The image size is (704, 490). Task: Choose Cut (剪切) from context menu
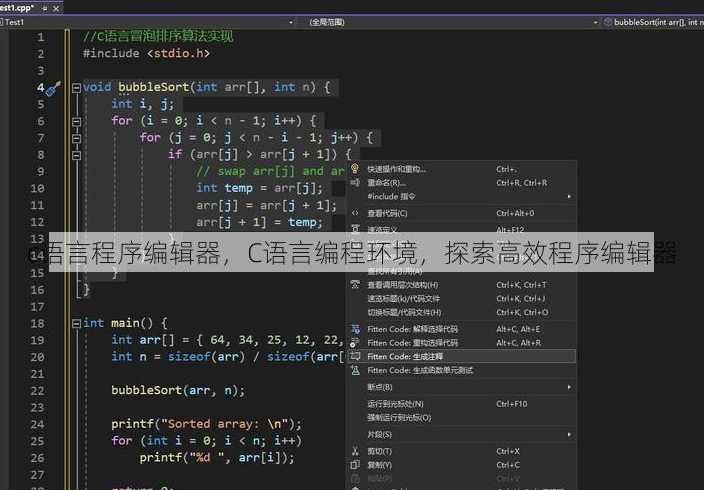point(461,451)
